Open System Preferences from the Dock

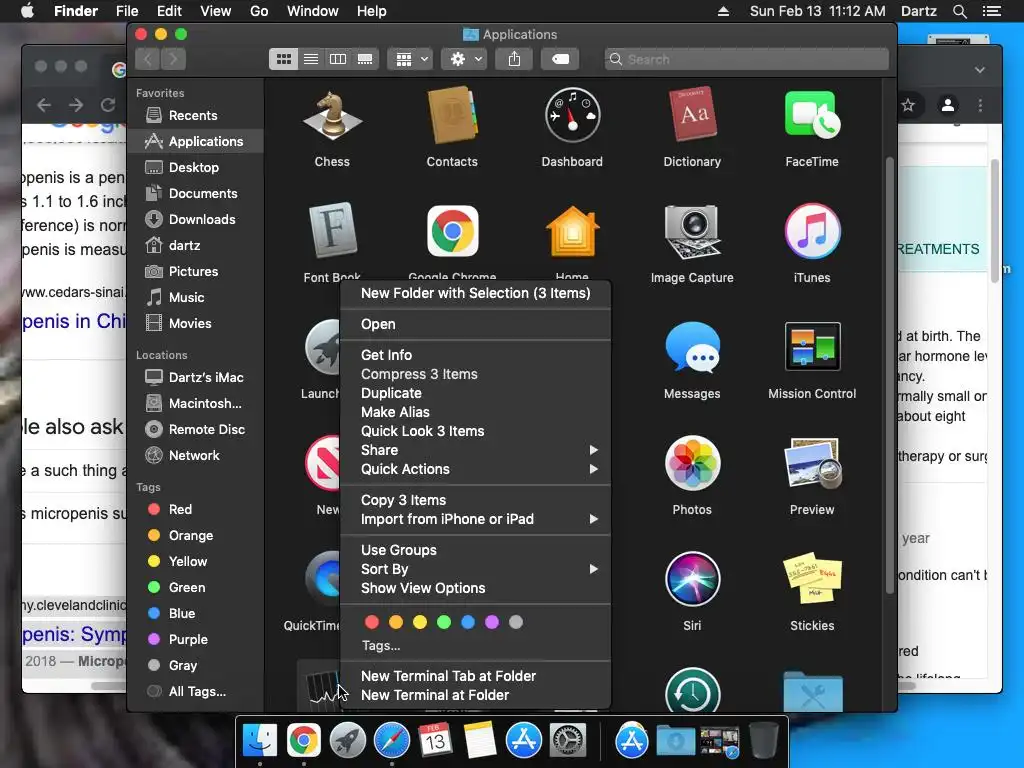point(568,741)
